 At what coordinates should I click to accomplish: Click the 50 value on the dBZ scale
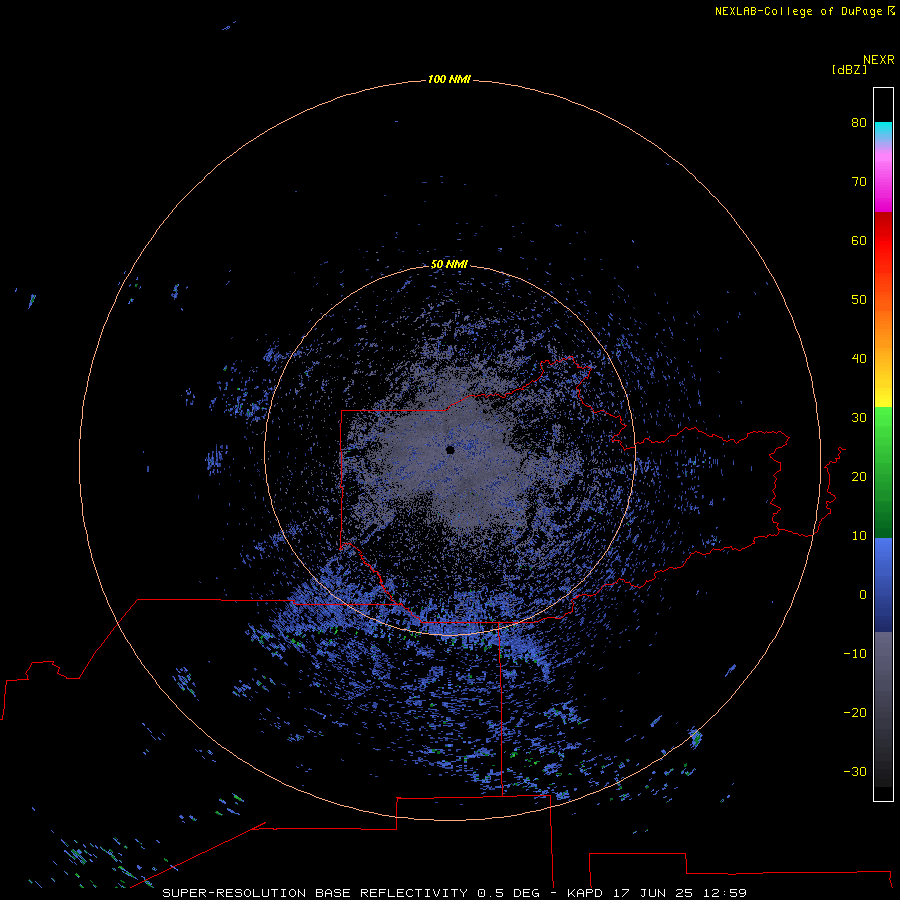pyautogui.click(x=859, y=300)
